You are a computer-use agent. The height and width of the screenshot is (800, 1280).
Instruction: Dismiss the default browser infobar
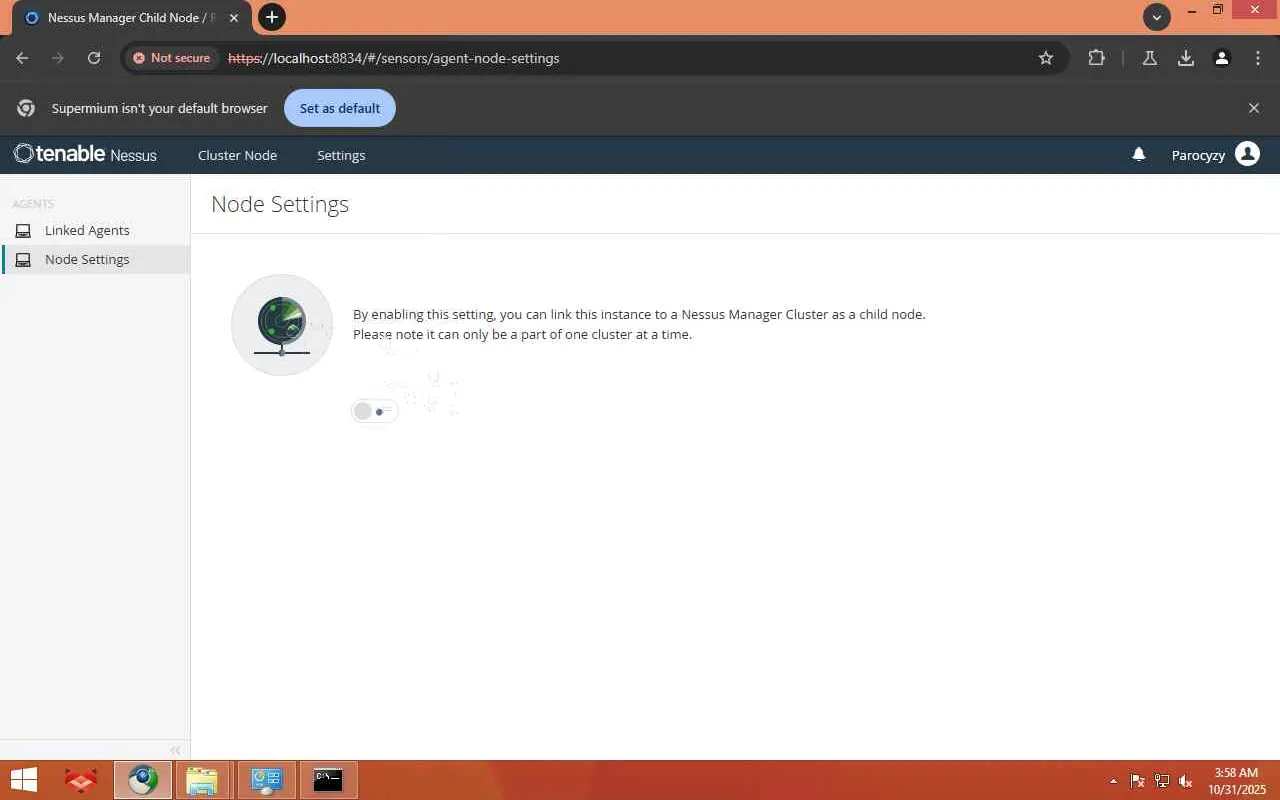point(1254,108)
